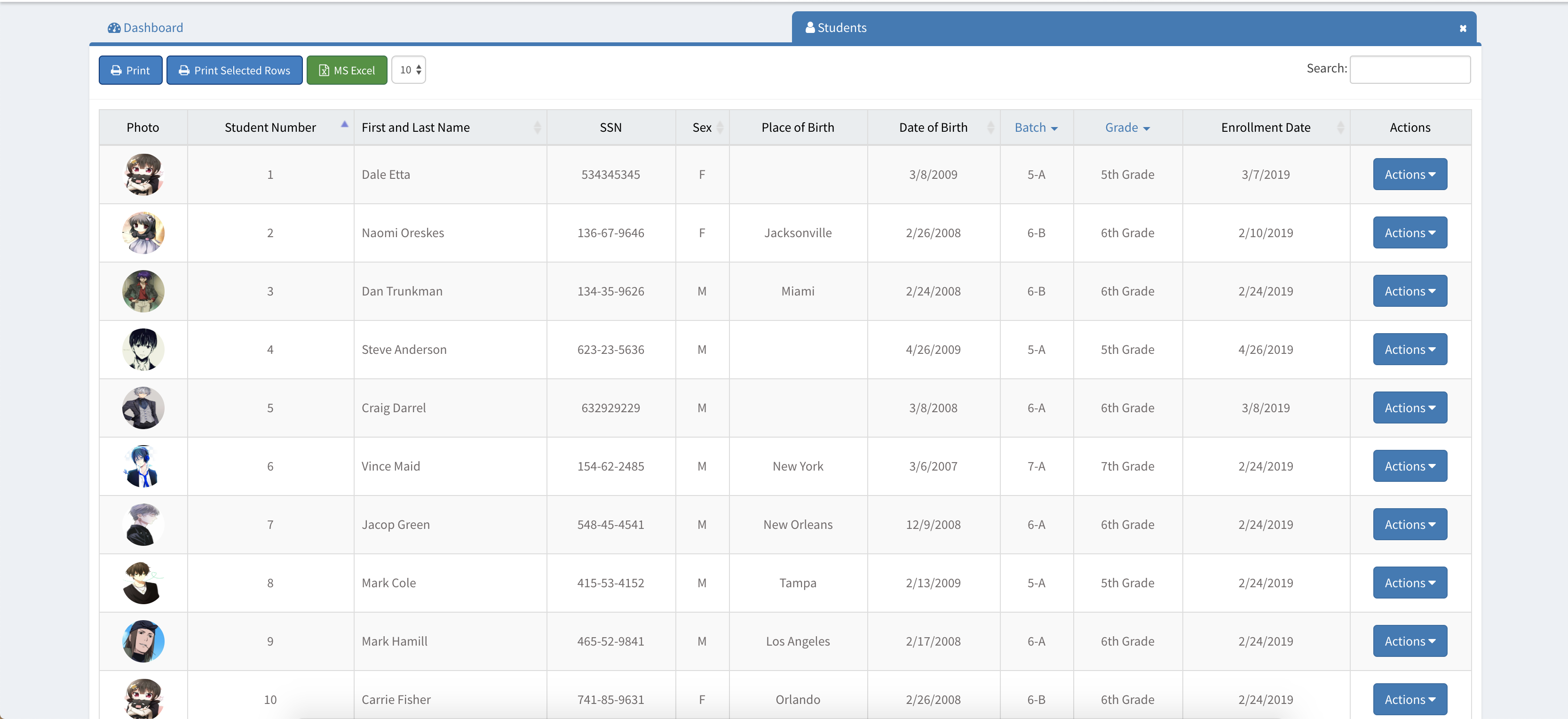Open Actions menu for Dale Etta
The height and width of the screenshot is (719, 1568).
tap(1410, 174)
